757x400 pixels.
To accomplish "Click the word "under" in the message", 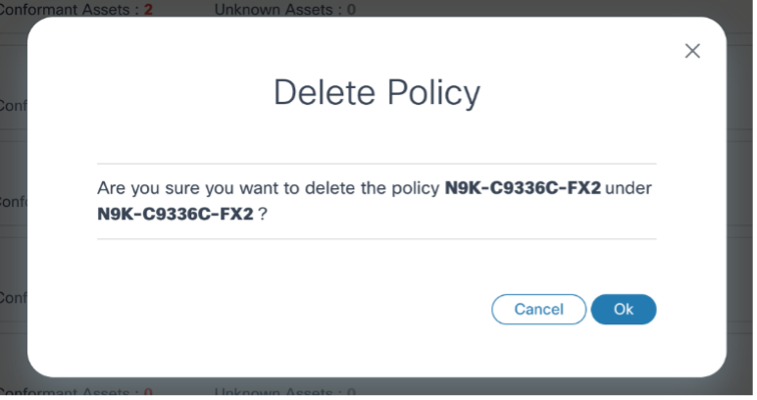I will [629, 188].
